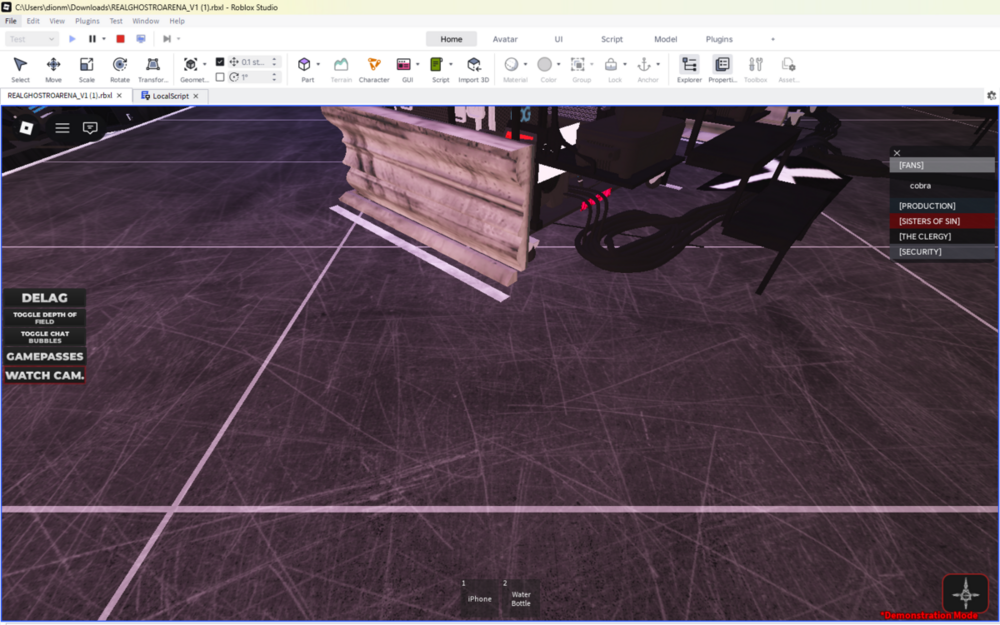1000x625 pixels.
Task: Open the Test mode dropdown
Action: tap(32, 39)
